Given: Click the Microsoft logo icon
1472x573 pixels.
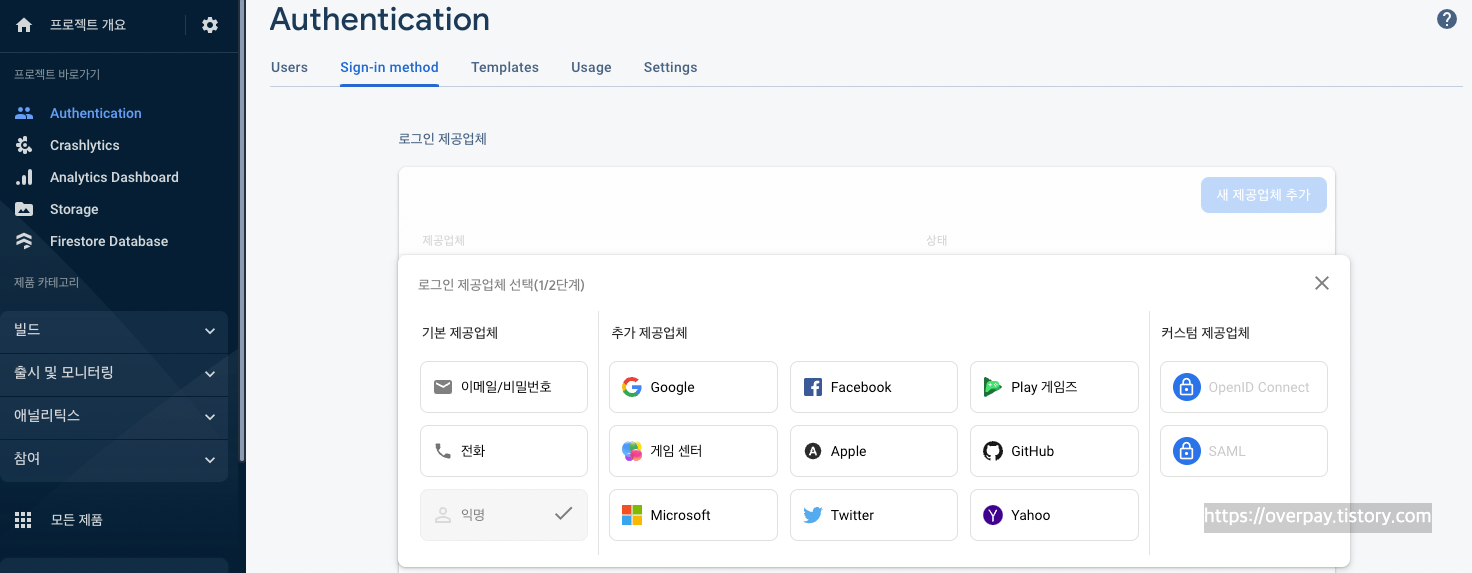Looking at the screenshot, I should click(x=632, y=515).
